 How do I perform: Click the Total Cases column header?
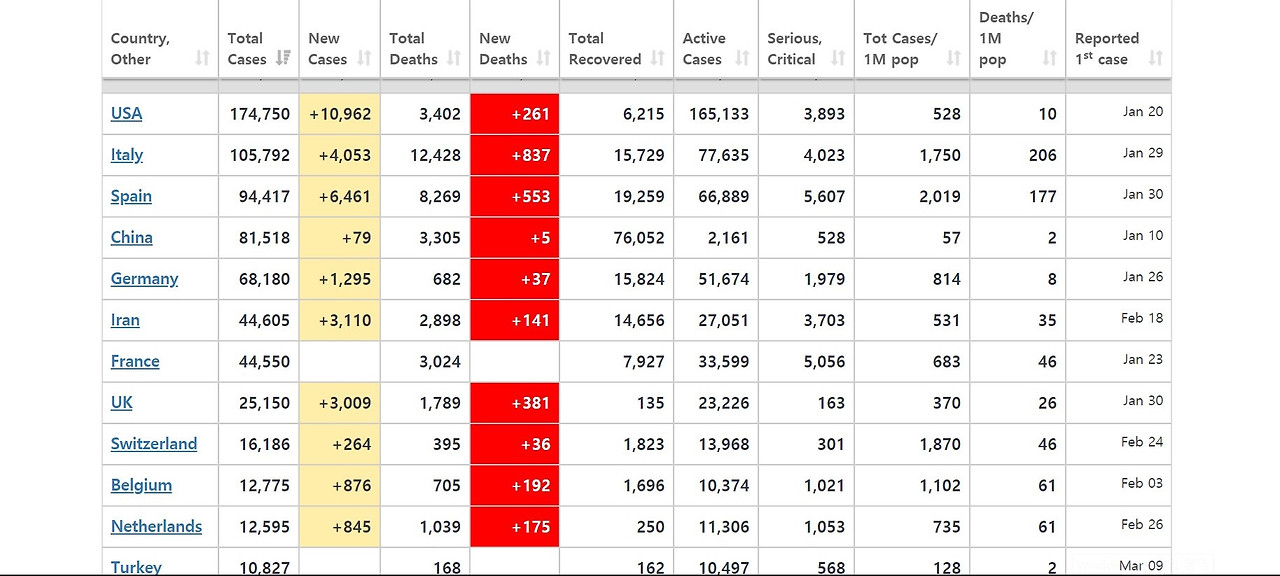tap(259, 39)
